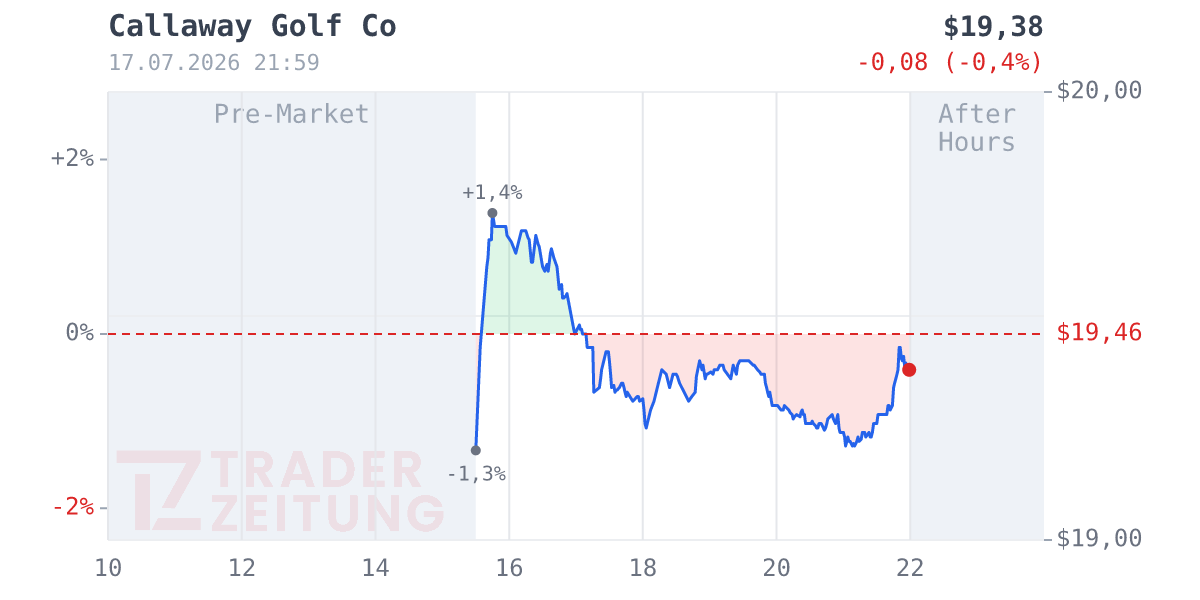Click the 0% axis label

point(79,332)
